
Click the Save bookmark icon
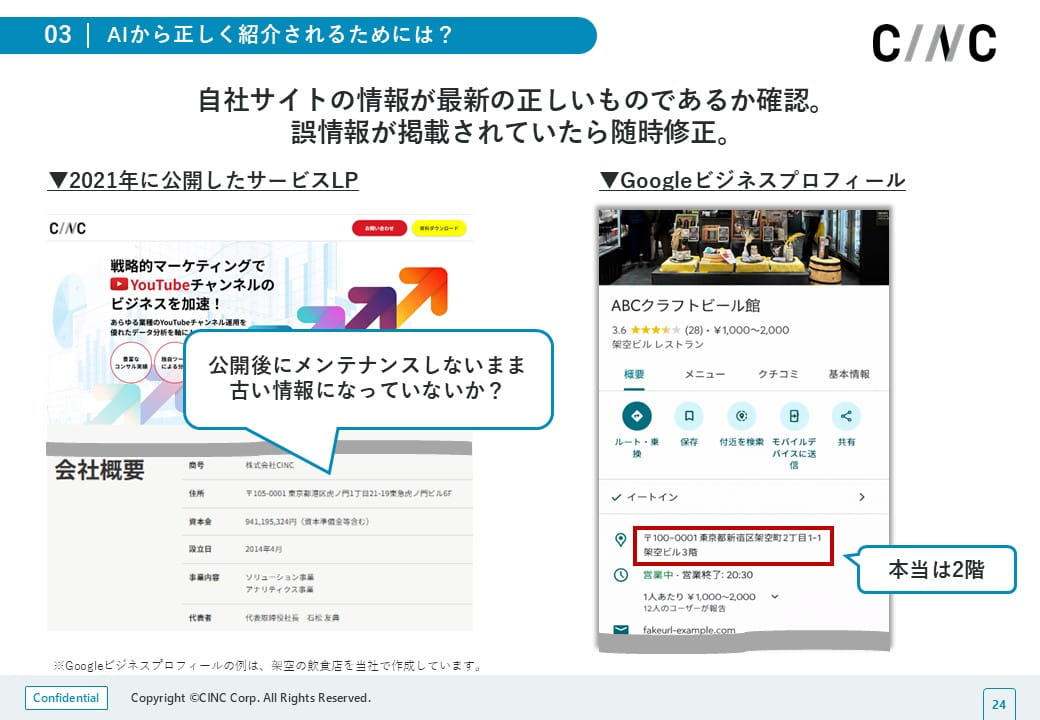689,416
